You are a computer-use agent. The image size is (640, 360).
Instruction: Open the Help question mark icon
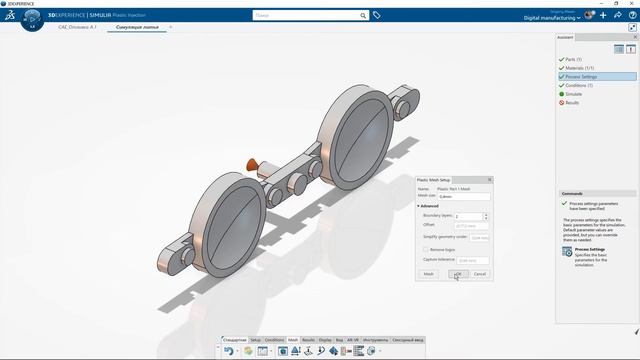click(x=632, y=15)
